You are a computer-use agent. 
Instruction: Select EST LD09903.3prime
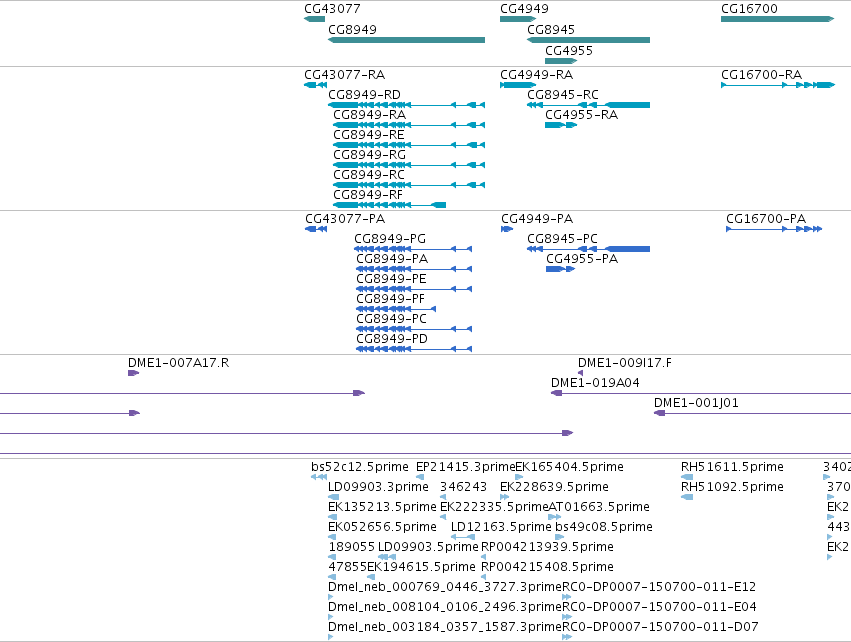pyautogui.click(x=378, y=487)
